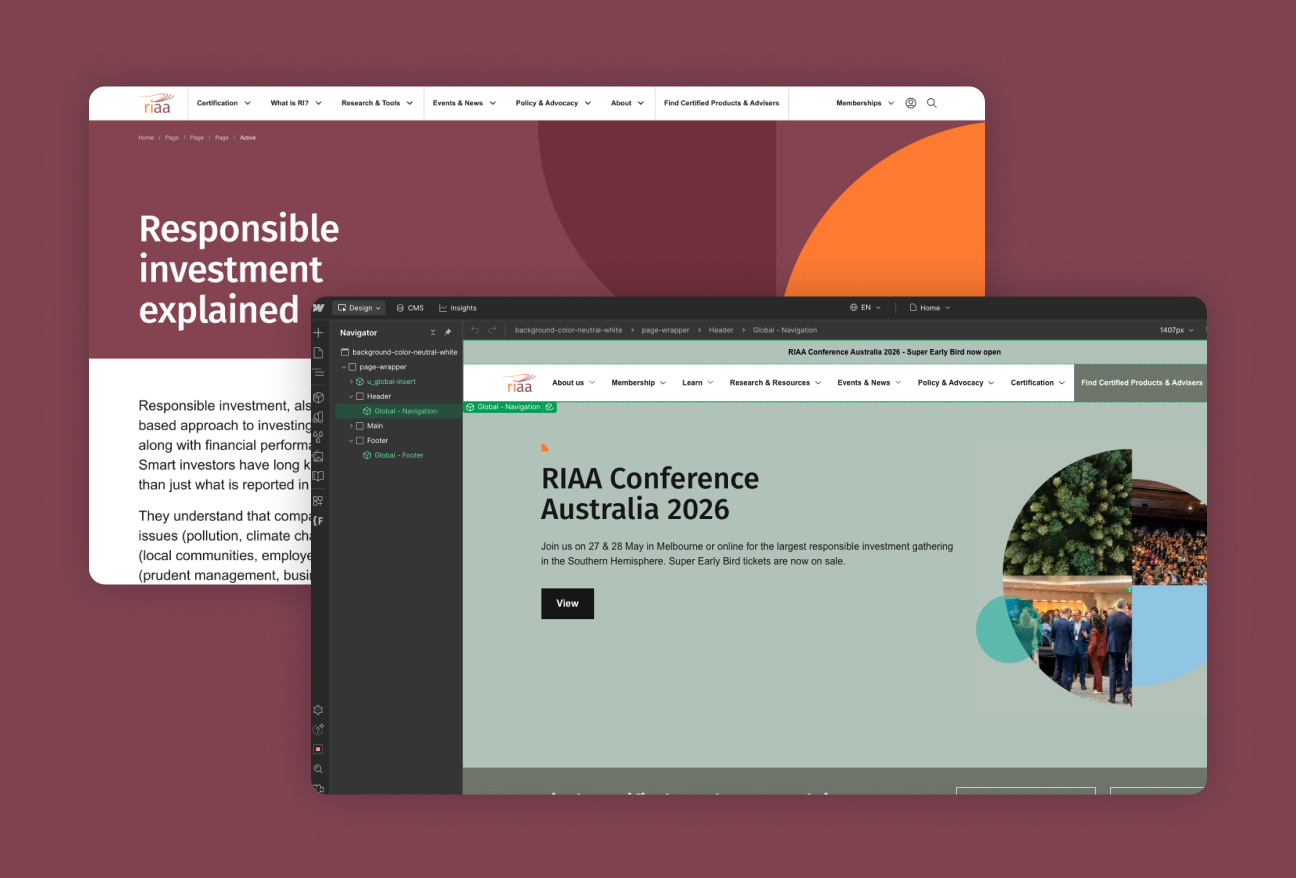Collapse the page-wrapper tree node
The height and width of the screenshot is (878, 1296).
point(344,367)
